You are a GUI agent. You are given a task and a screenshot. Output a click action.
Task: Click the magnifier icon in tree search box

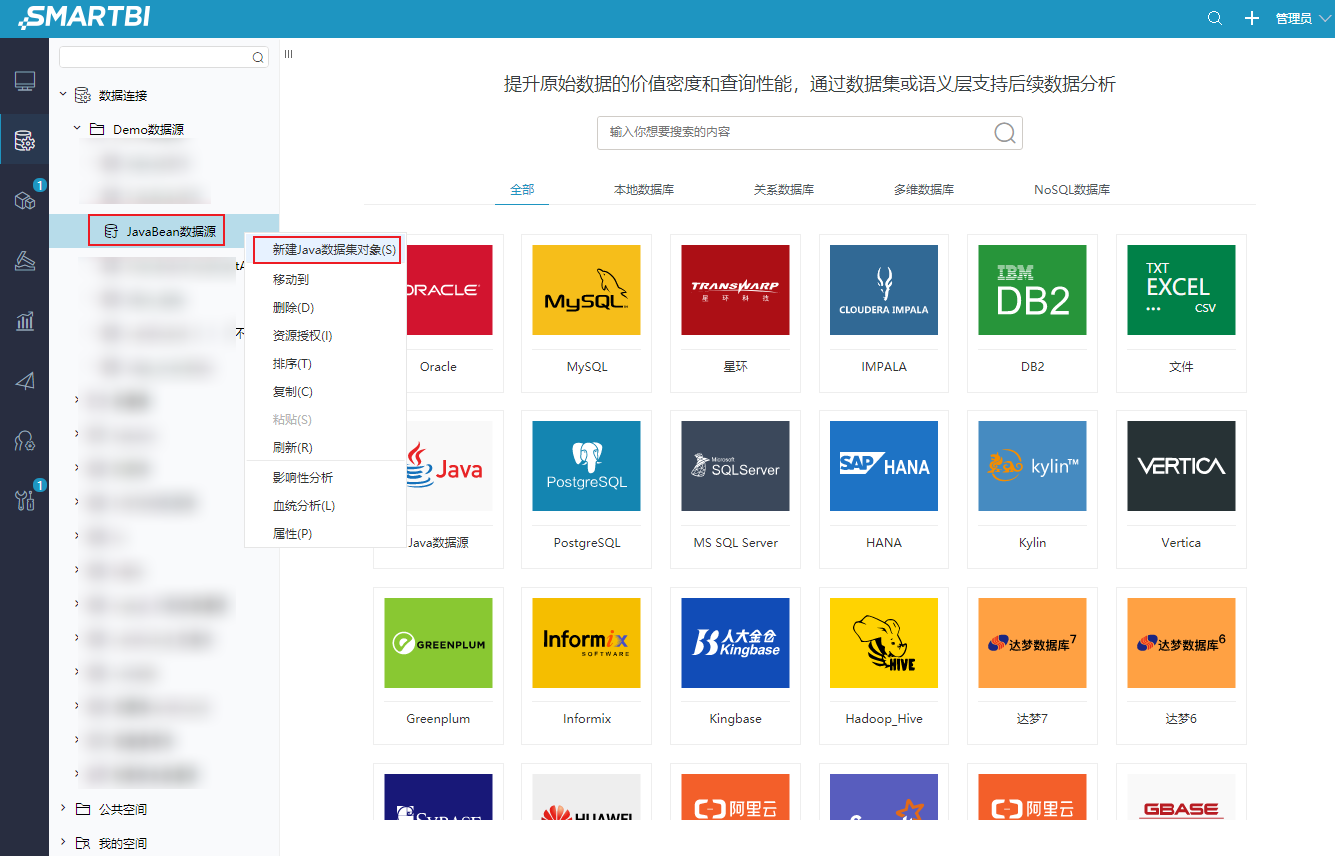tap(258, 58)
